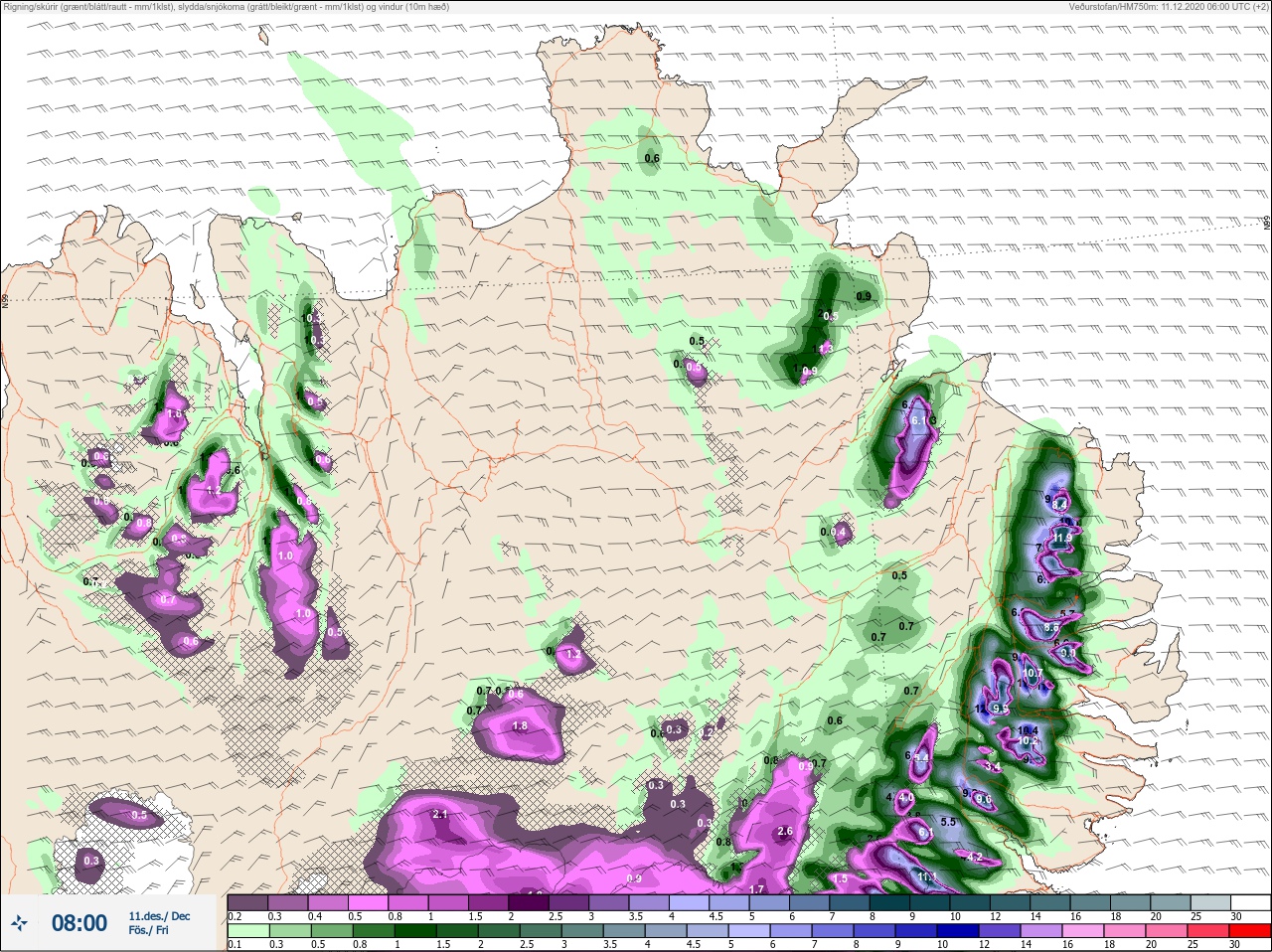The width and height of the screenshot is (1272, 952).
Task: Click the 4.2 precipitation value on the map
Action: tap(974, 858)
